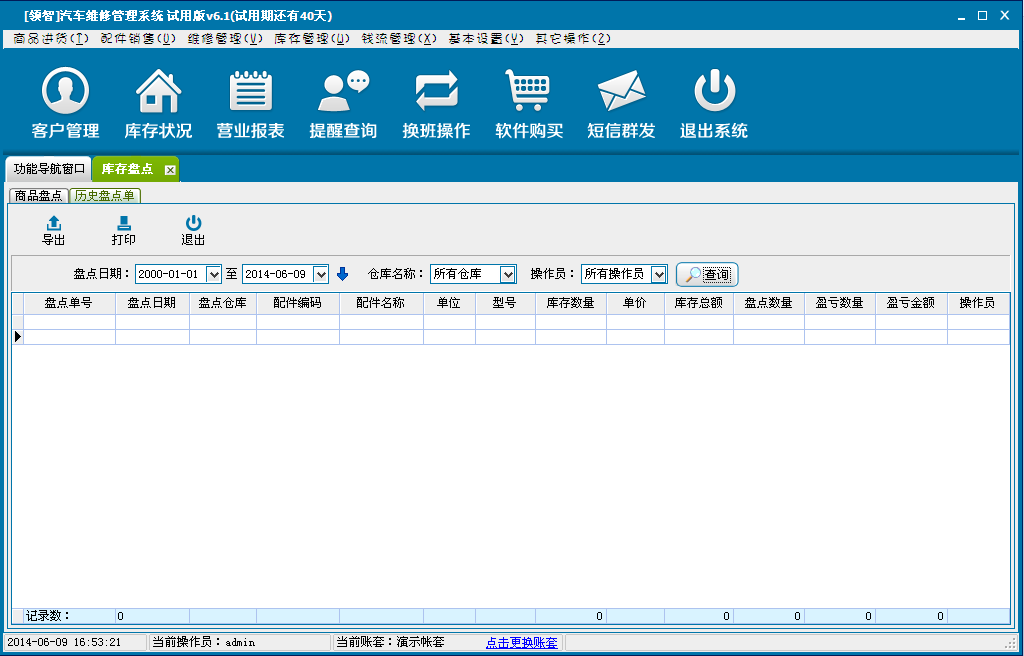Viewport: 1024px width, 656px height.
Task: Close the 库存盘点 tab
Action: [170, 170]
